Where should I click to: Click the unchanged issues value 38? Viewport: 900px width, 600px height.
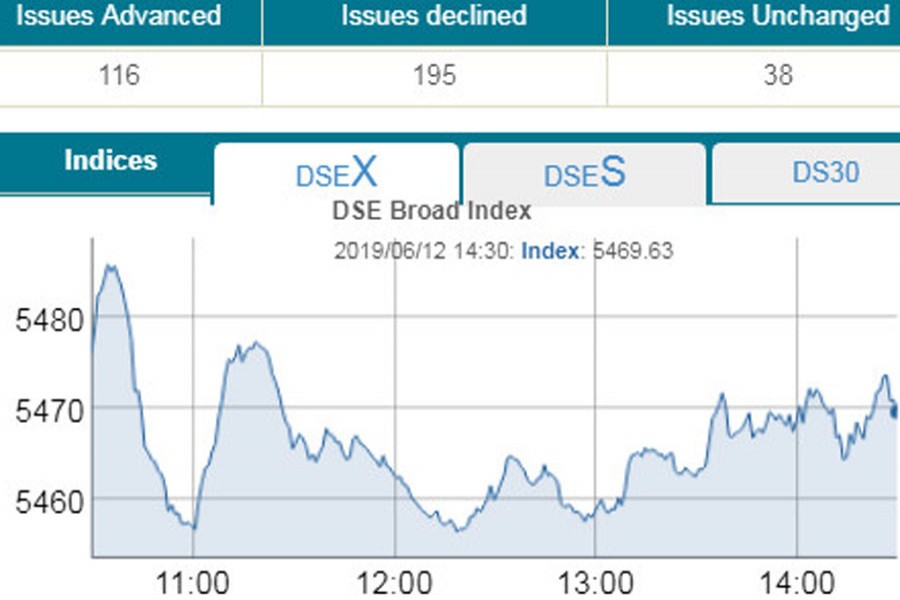point(777,76)
